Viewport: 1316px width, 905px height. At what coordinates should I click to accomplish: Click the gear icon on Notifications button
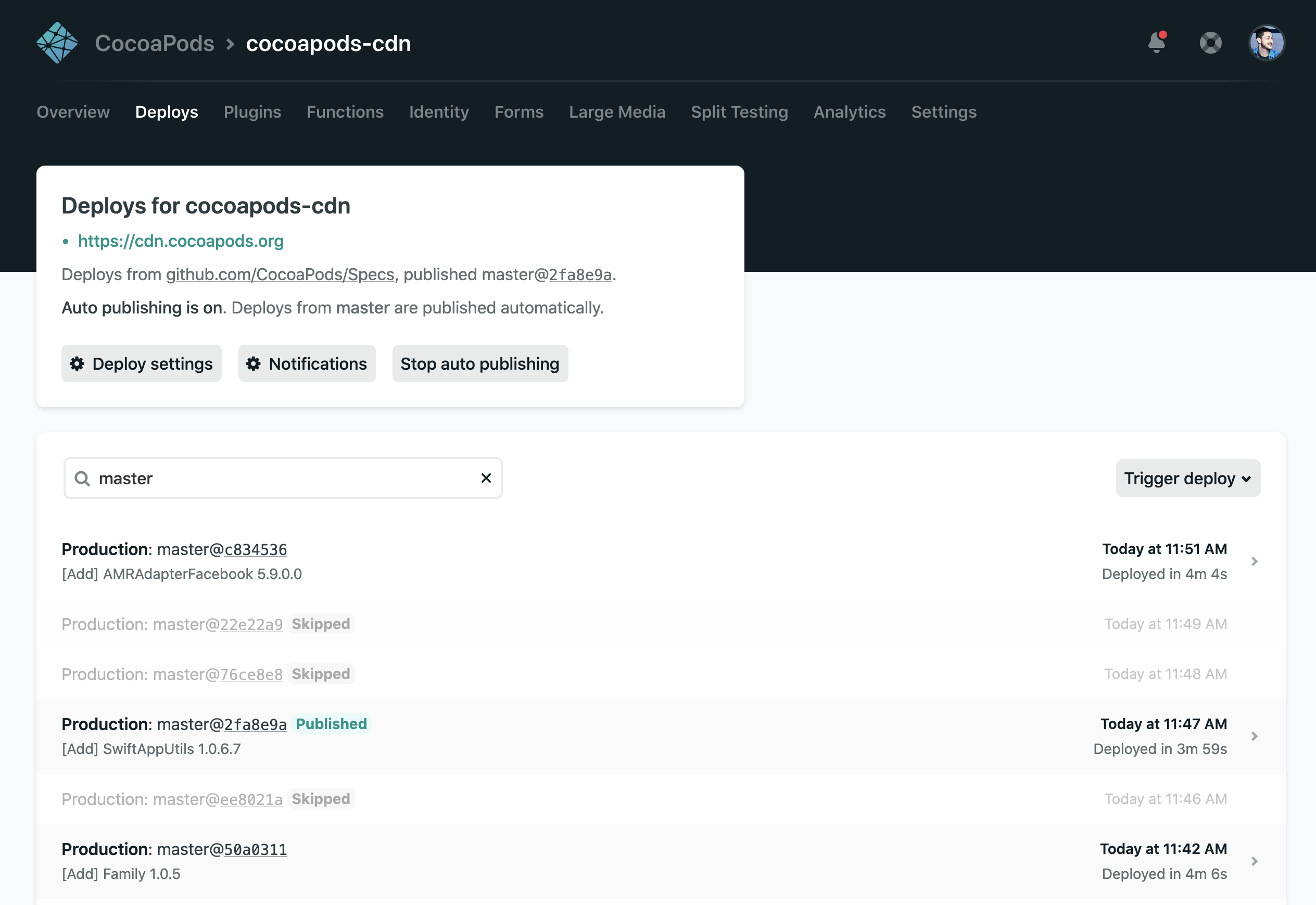pos(254,363)
